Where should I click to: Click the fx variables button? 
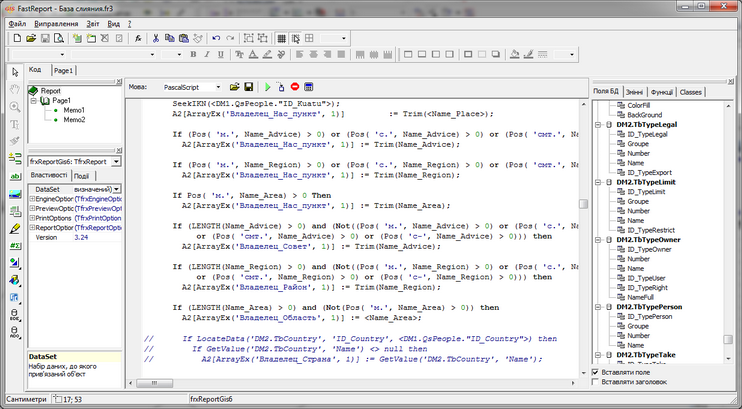coord(138,38)
